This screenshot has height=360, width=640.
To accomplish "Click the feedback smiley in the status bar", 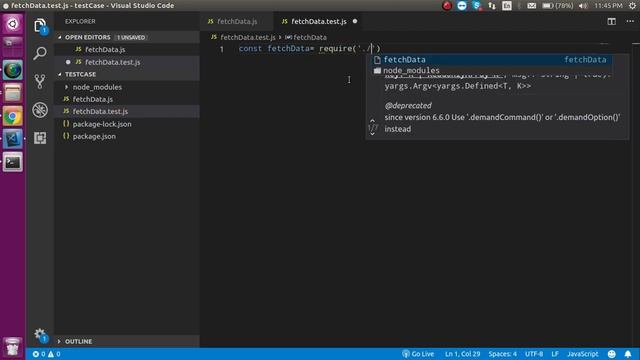I will (x=611, y=354).
